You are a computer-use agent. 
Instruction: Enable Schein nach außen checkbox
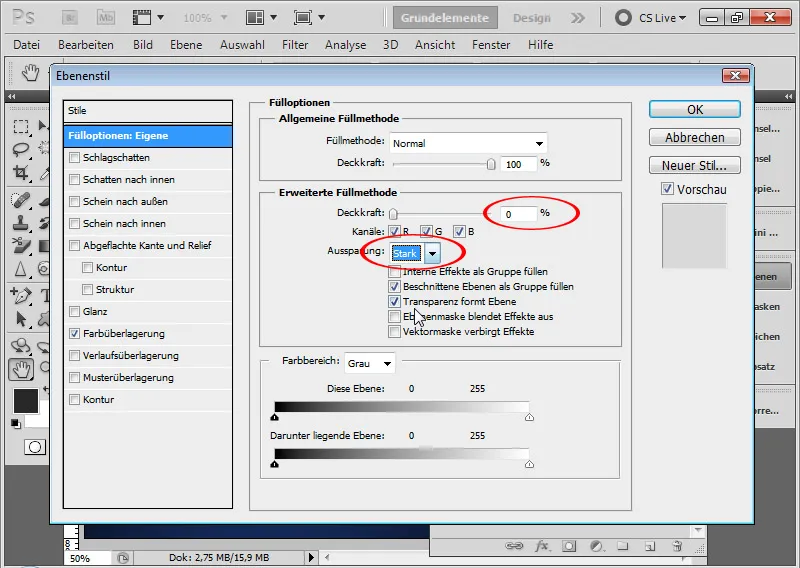(74, 202)
